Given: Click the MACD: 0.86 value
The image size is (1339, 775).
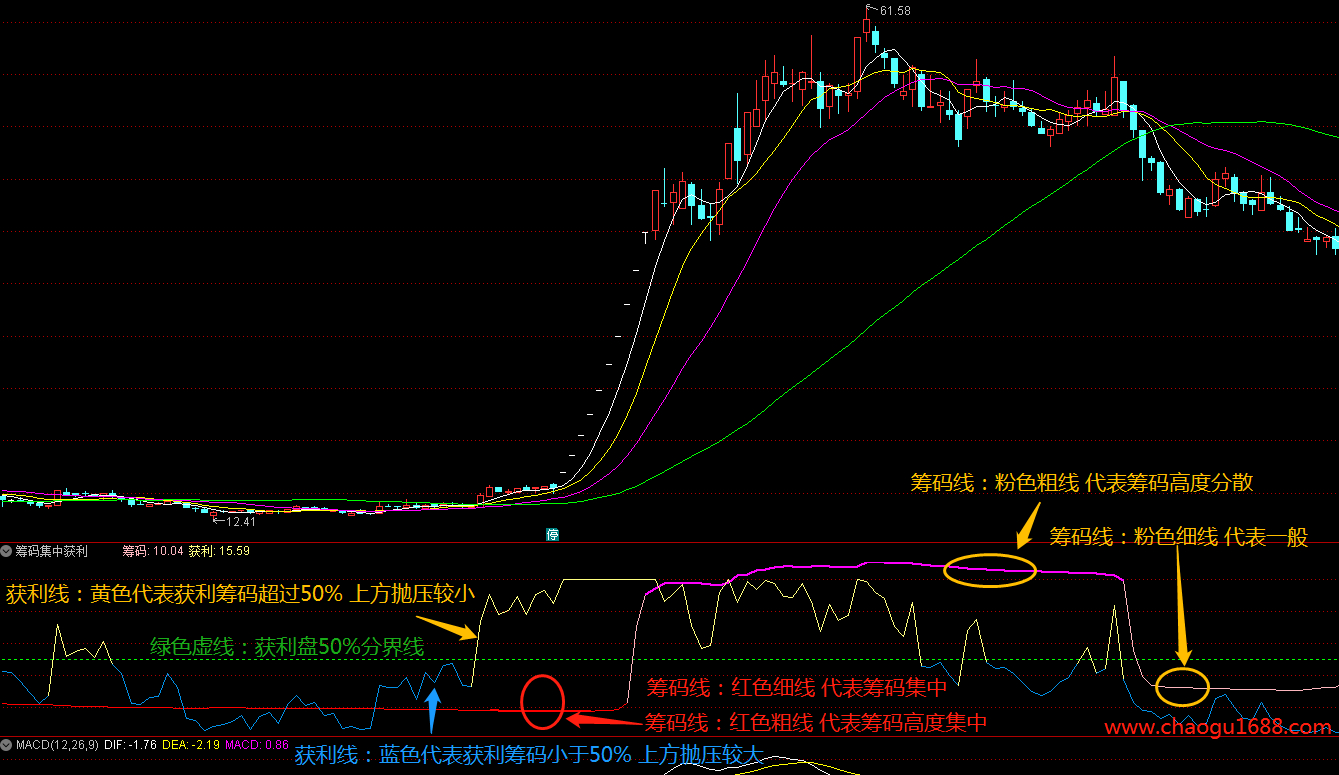Looking at the screenshot, I should tap(257, 745).
